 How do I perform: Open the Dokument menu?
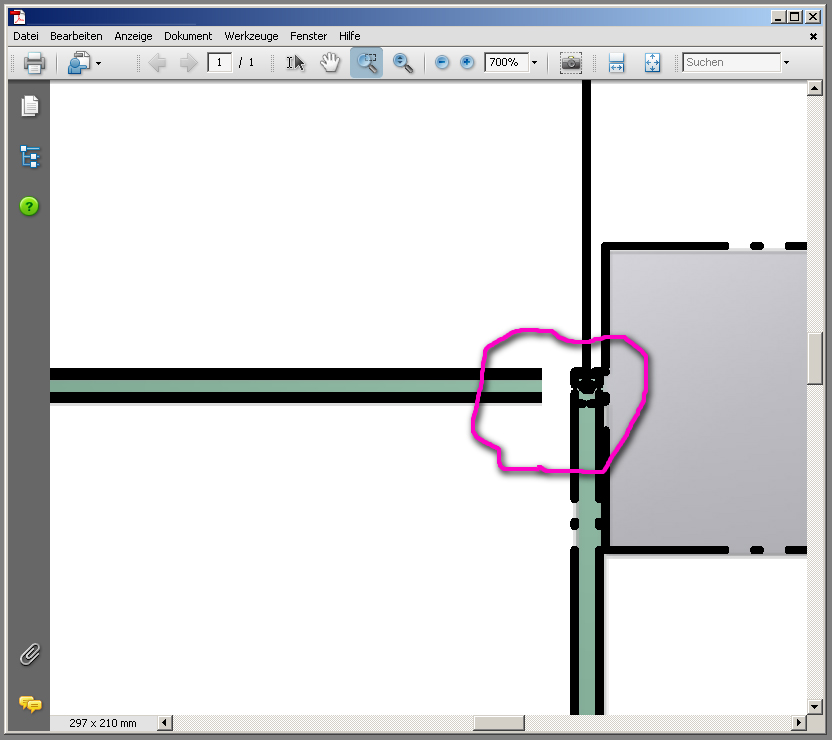click(x=188, y=36)
